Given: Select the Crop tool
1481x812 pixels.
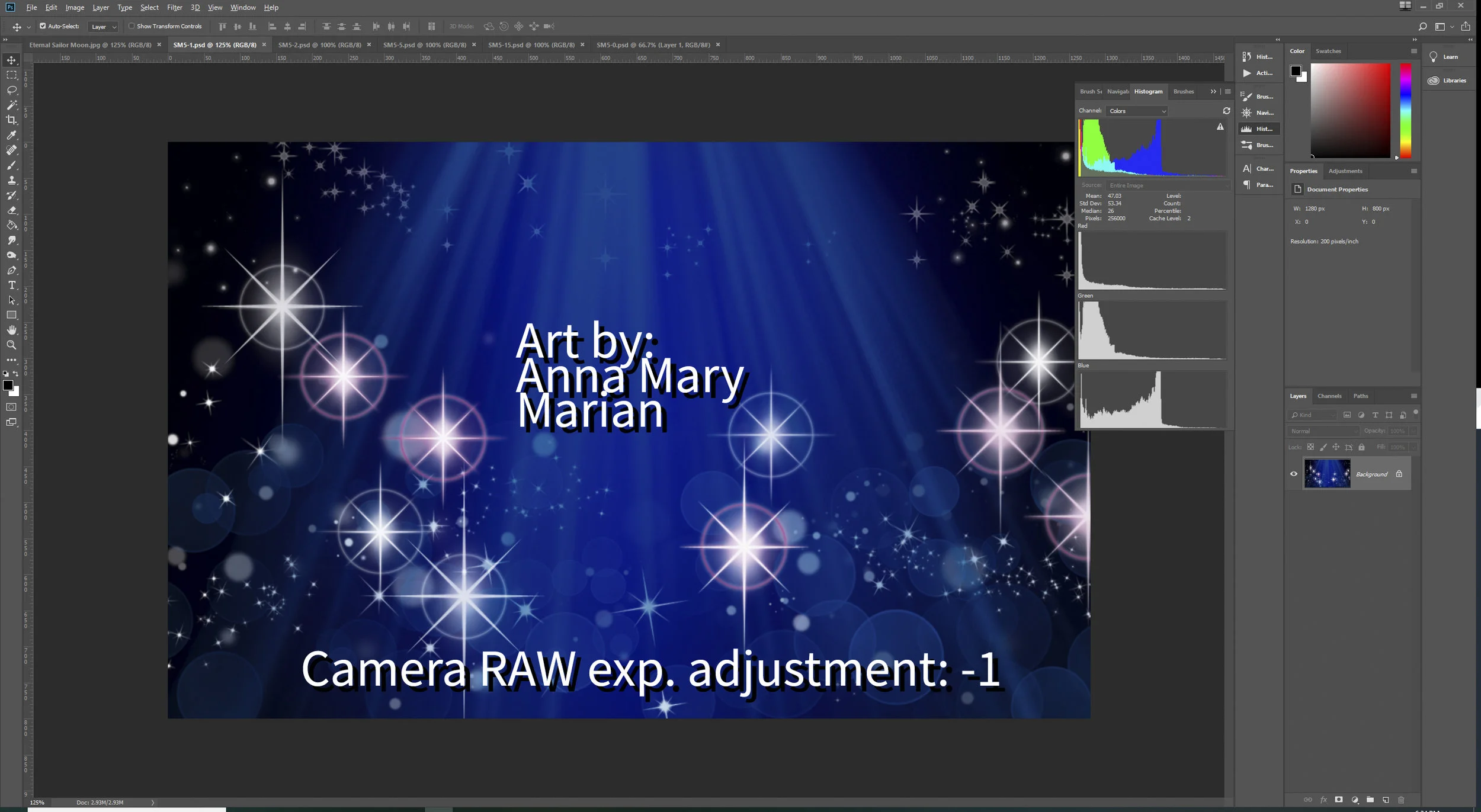Looking at the screenshot, I should (11, 120).
